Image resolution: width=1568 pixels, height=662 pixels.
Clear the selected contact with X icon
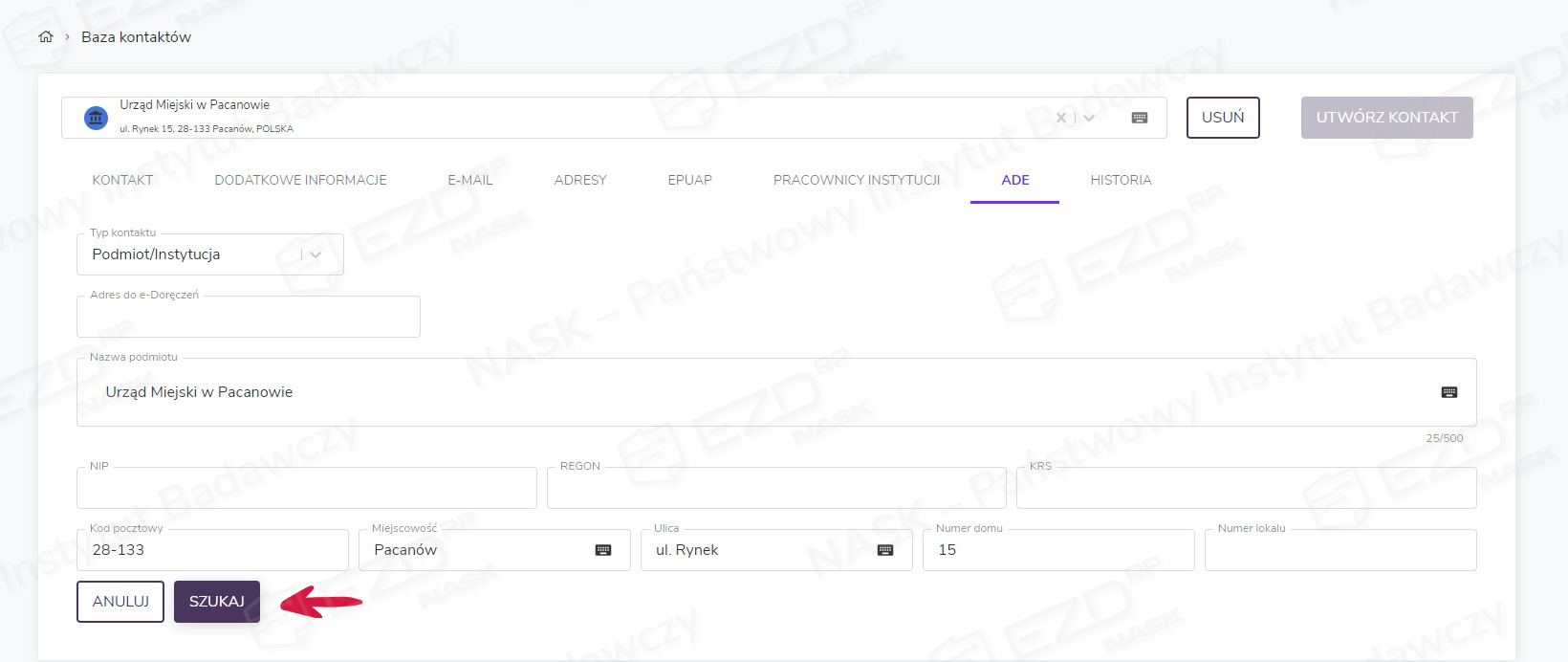(x=1060, y=118)
